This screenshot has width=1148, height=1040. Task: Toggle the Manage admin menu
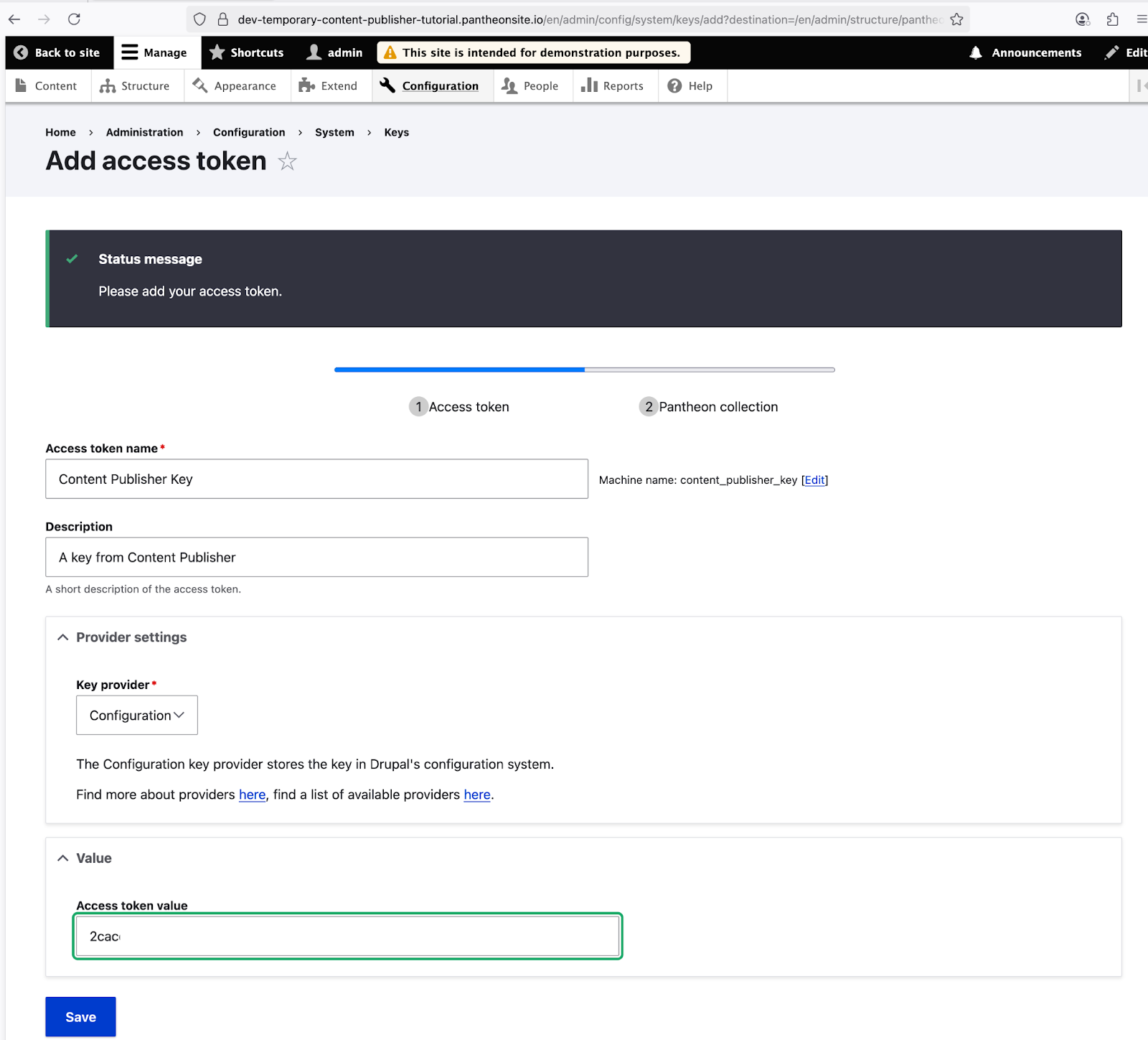[x=154, y=52]
